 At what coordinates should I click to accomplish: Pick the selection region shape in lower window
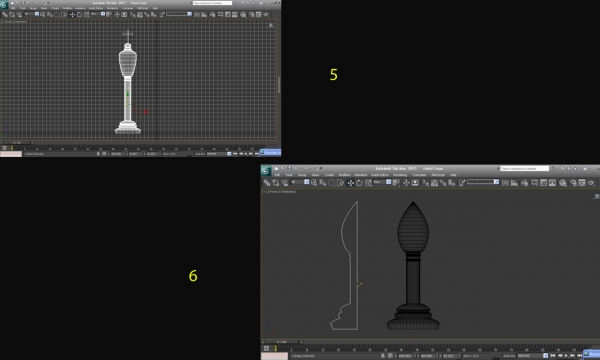coord(331,183)
